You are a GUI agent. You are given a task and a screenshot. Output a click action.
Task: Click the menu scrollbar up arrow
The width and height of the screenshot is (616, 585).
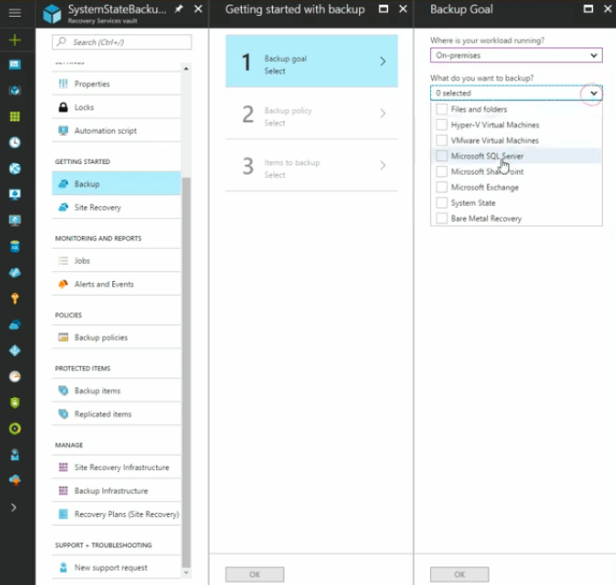click(186, 69)
